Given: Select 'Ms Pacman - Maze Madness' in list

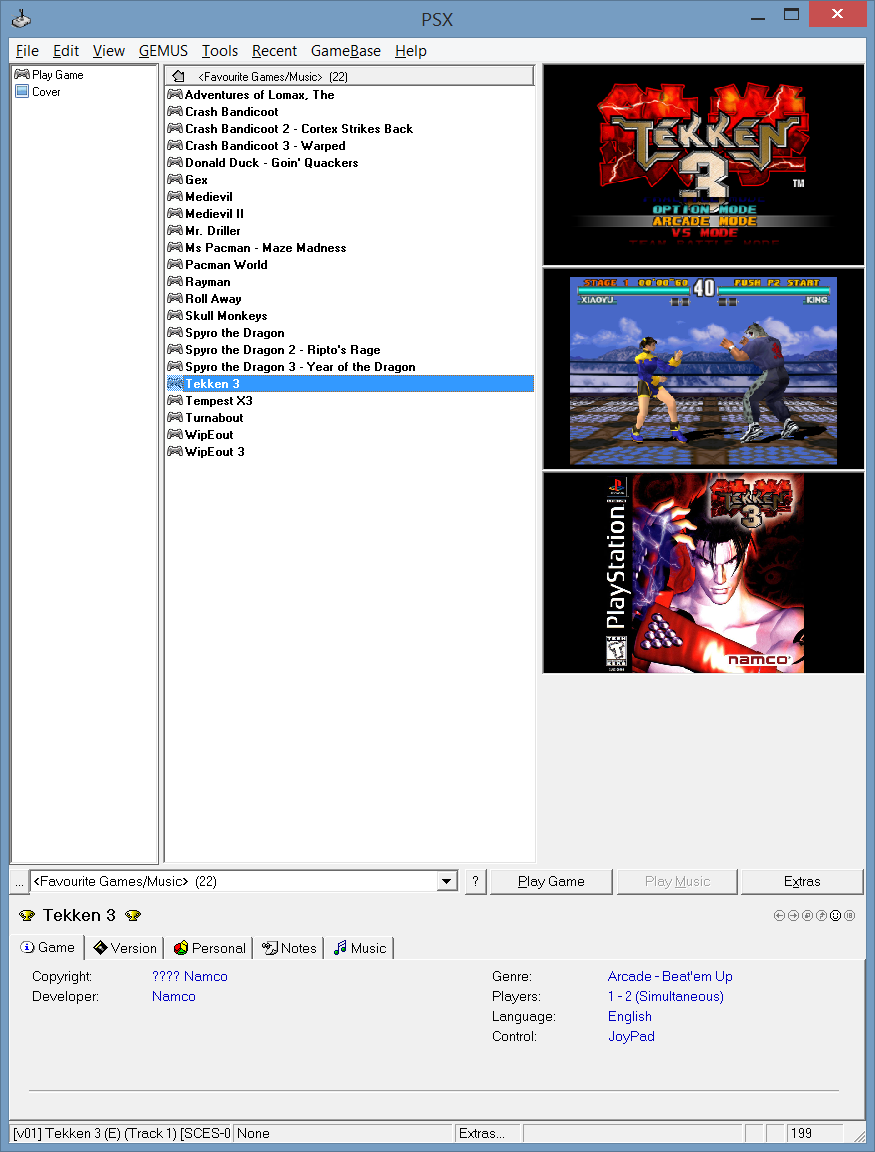Looking at the screenshot, I should coord(350,248).
